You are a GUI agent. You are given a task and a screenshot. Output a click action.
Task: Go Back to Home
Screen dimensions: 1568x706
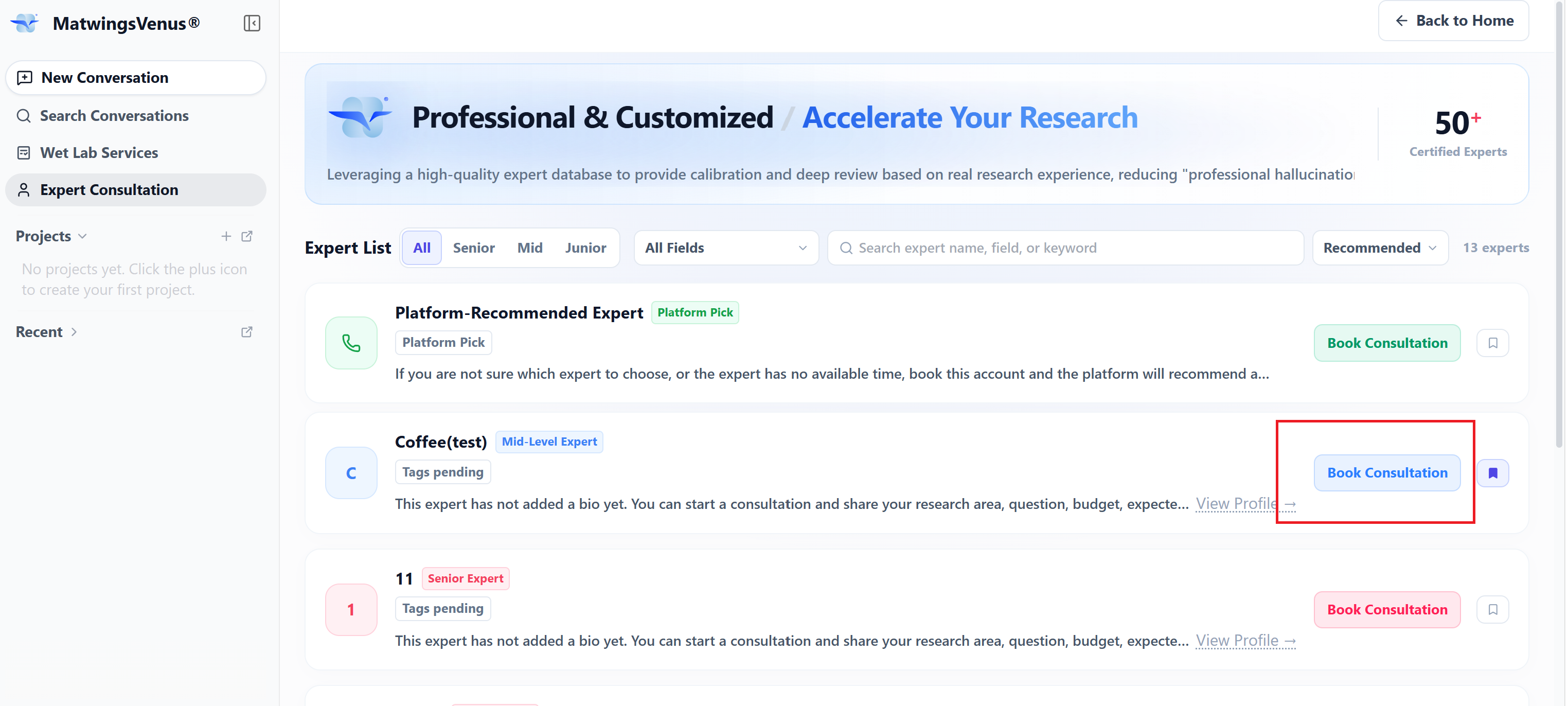(x=1453, y=21)
